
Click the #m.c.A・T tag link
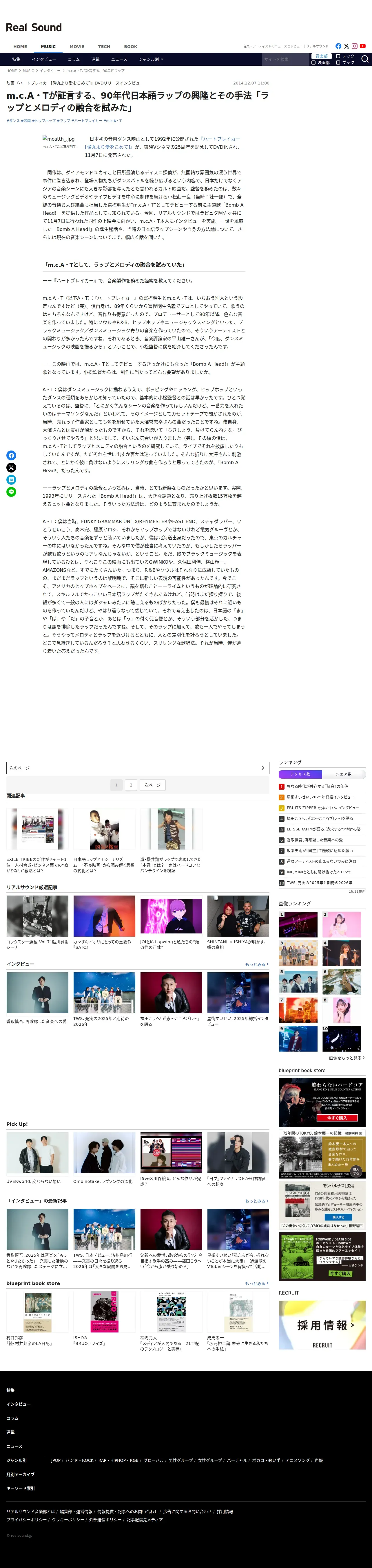(x=112, y=121)
